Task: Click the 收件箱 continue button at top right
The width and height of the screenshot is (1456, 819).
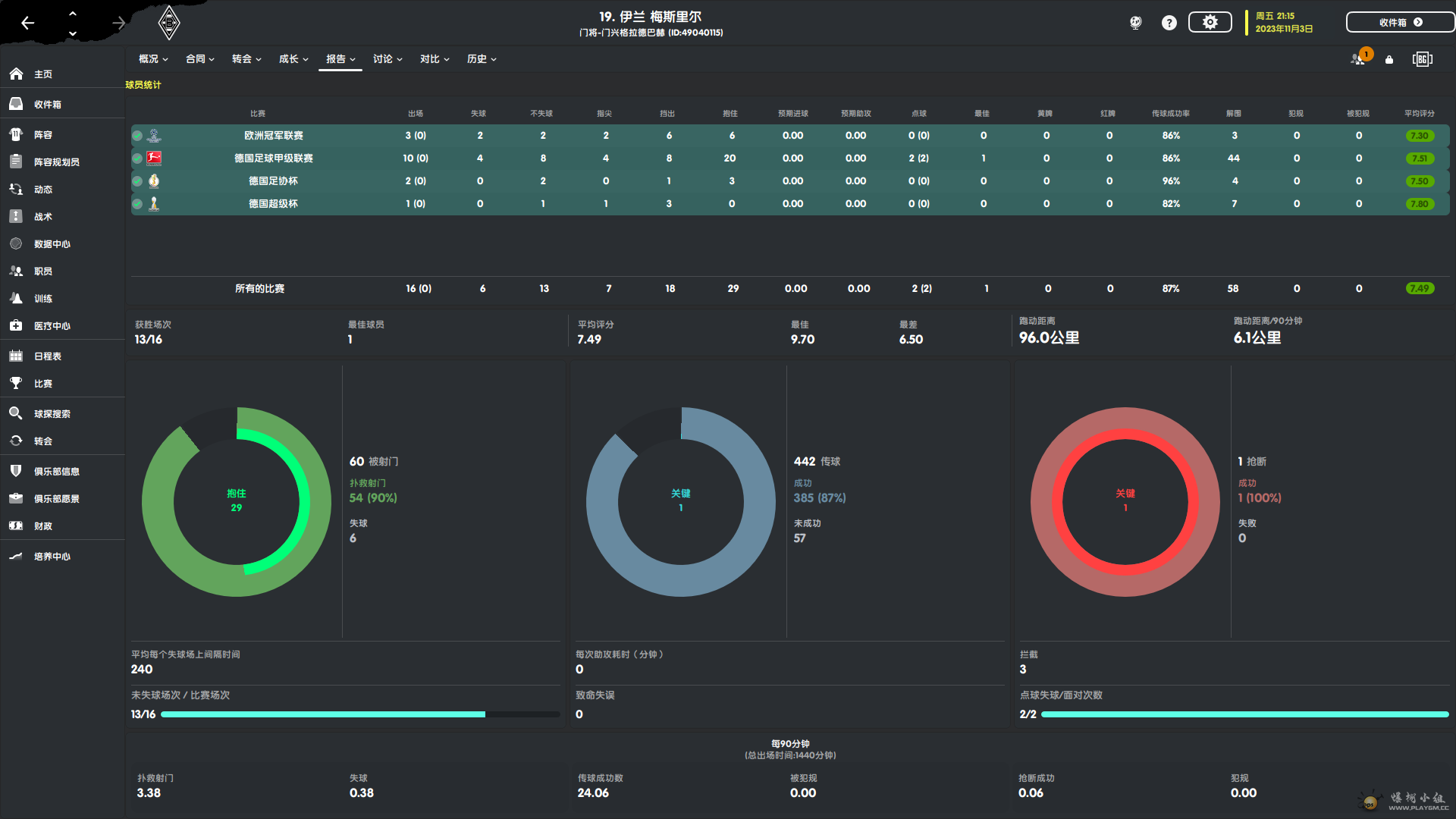Action: pos(1400,22)
